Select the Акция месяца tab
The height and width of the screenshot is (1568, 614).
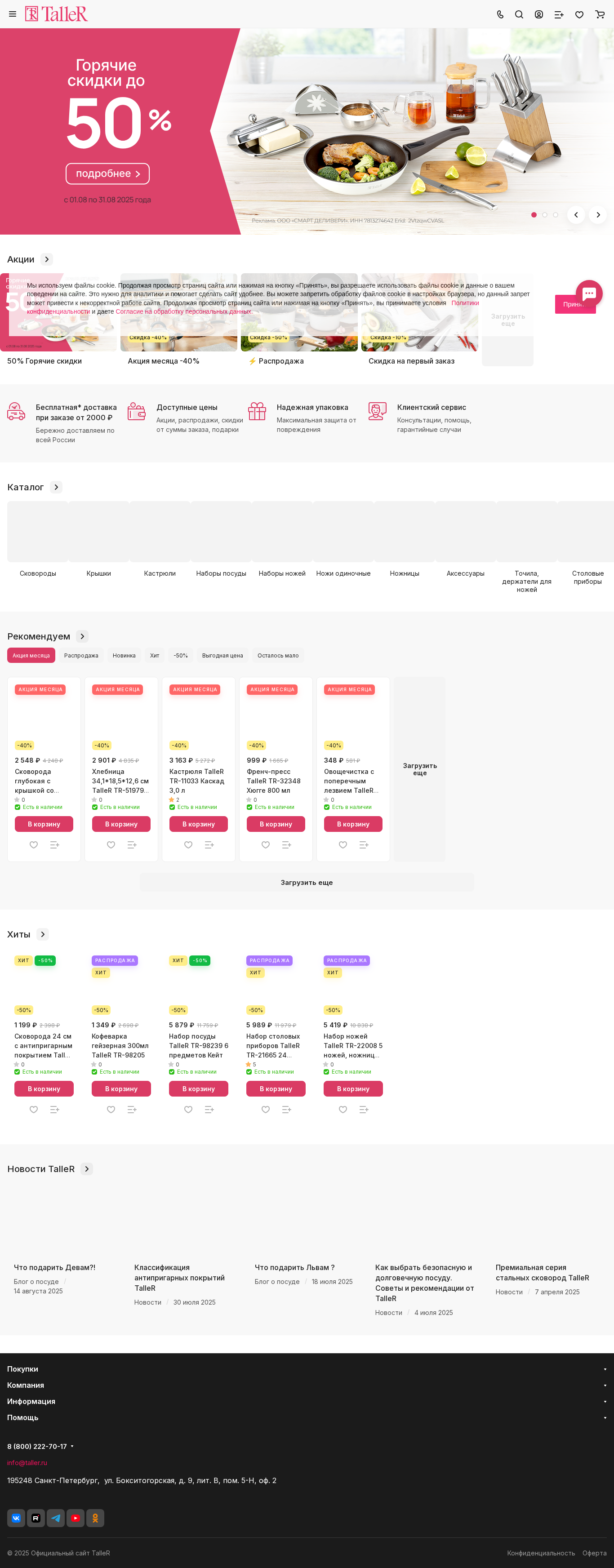coord(31,656)
